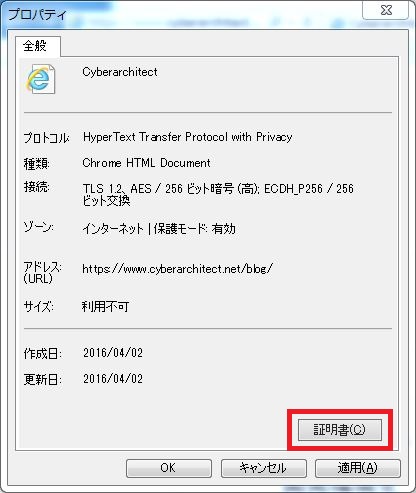This screenshot has width=416, height=493.
Task: Click the HyperText Transfer Protocol value
Action: (187, 137)
